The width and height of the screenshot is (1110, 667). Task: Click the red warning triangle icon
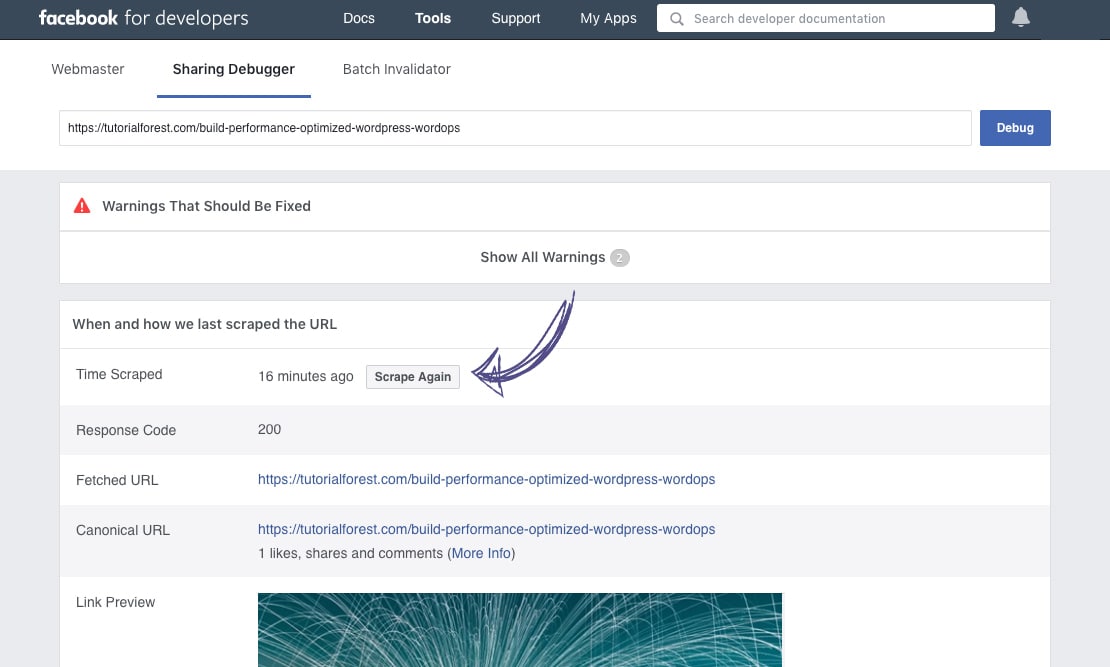tap(82, 206)
